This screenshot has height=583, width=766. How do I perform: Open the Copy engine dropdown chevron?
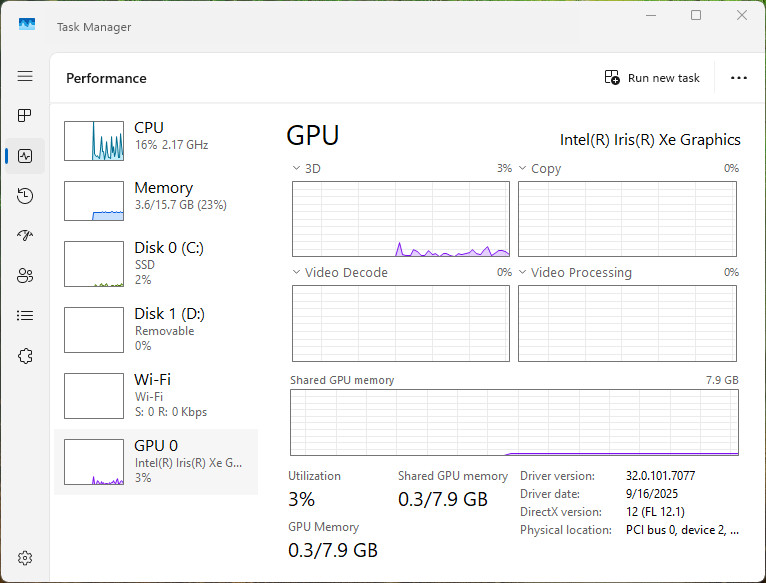[522, 168]
